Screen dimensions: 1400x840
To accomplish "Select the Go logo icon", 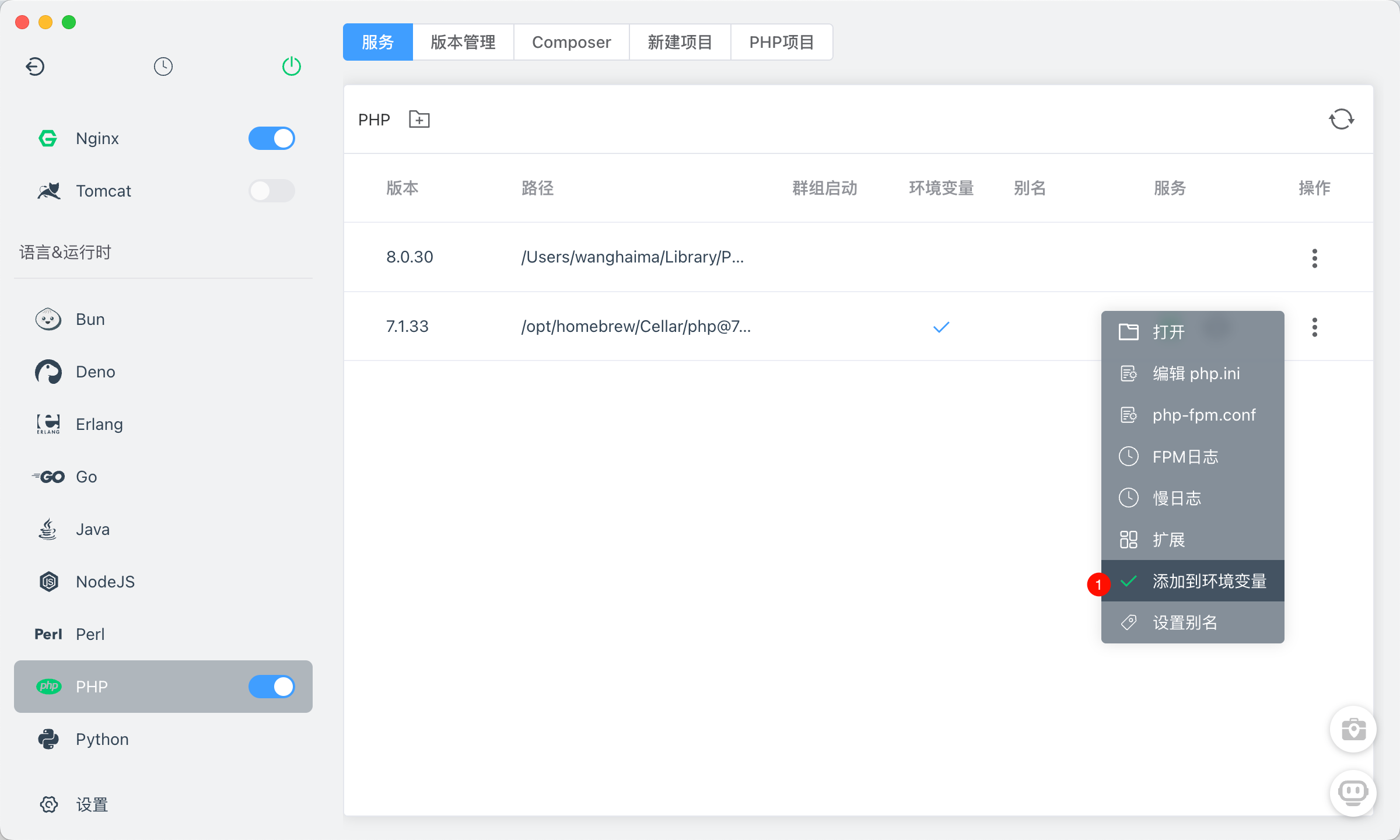I will (x=48, y=477).
